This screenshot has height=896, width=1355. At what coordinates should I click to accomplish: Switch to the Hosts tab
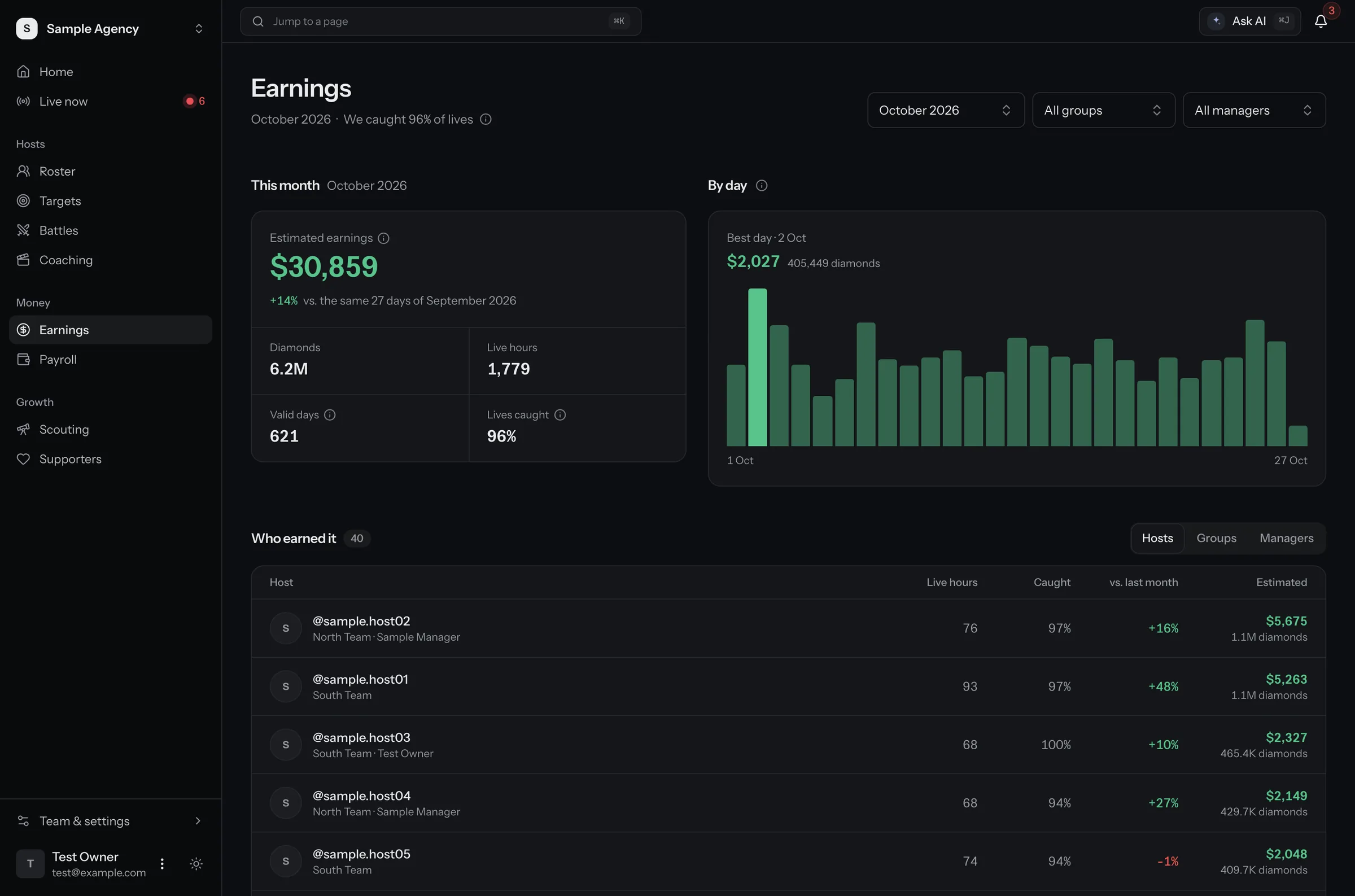[x=1157, y=538]
